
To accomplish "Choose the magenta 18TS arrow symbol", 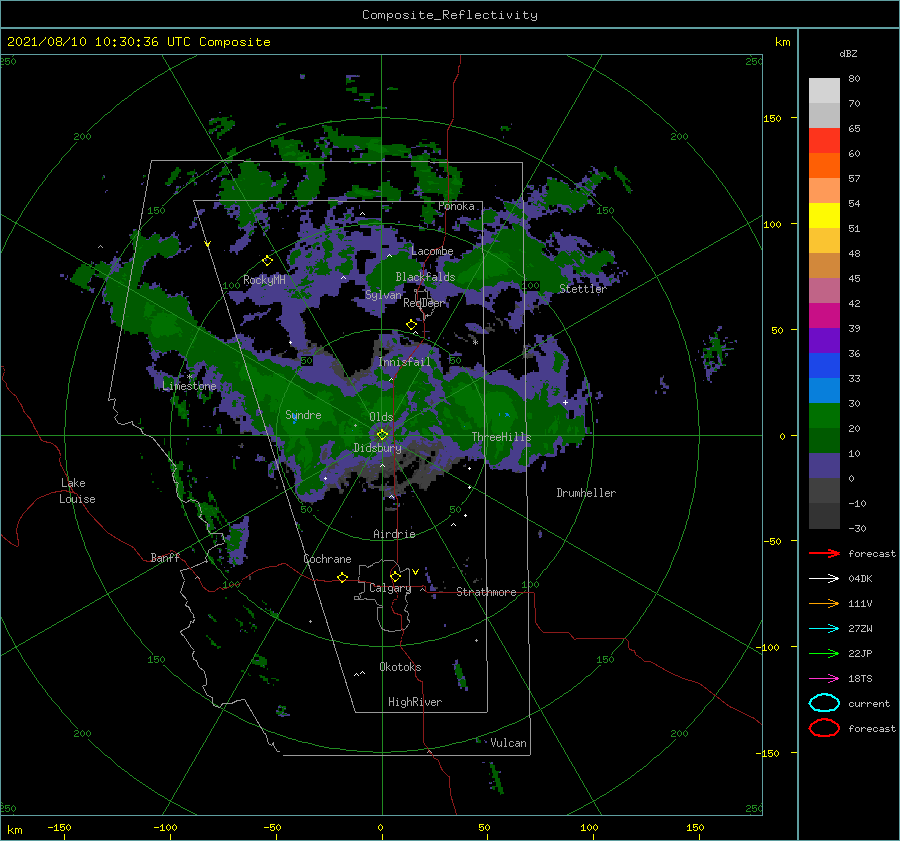I will (824, 679).
